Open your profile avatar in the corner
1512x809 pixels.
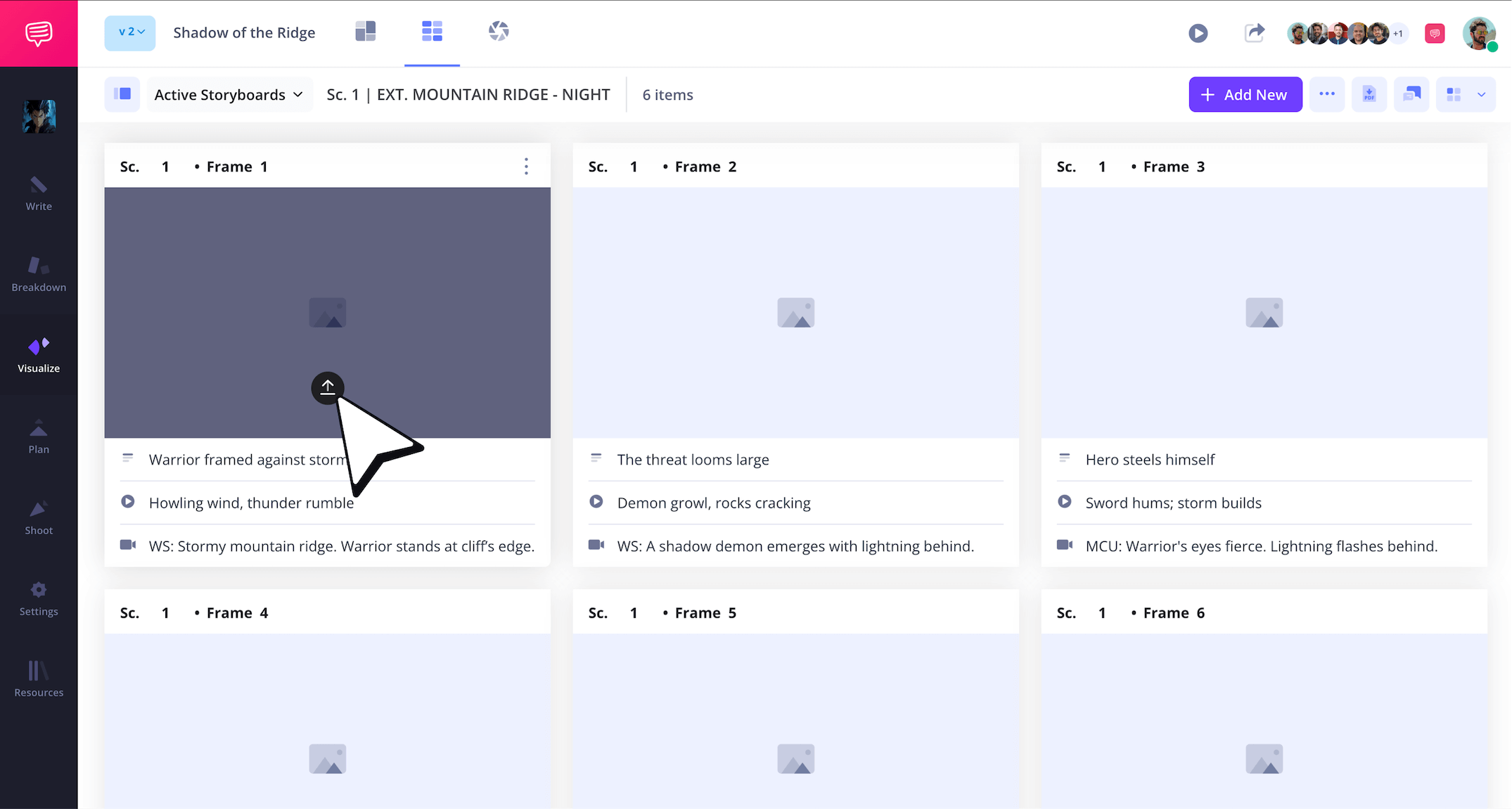pyautogui.click(x=1480, y=33)
